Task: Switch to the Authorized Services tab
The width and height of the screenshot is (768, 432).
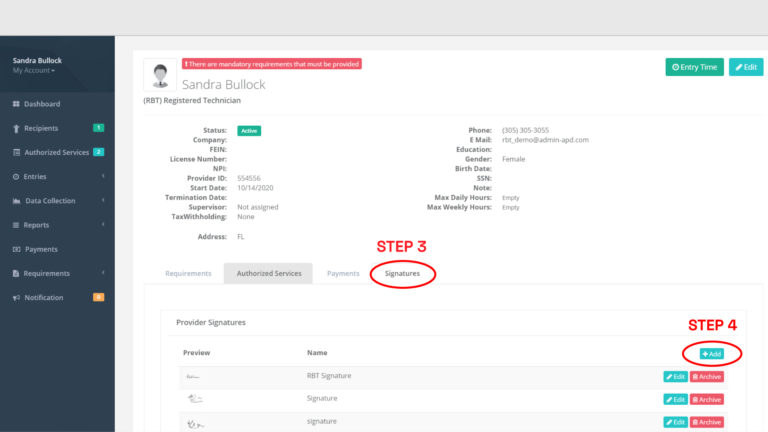Action: coord(269,273)
